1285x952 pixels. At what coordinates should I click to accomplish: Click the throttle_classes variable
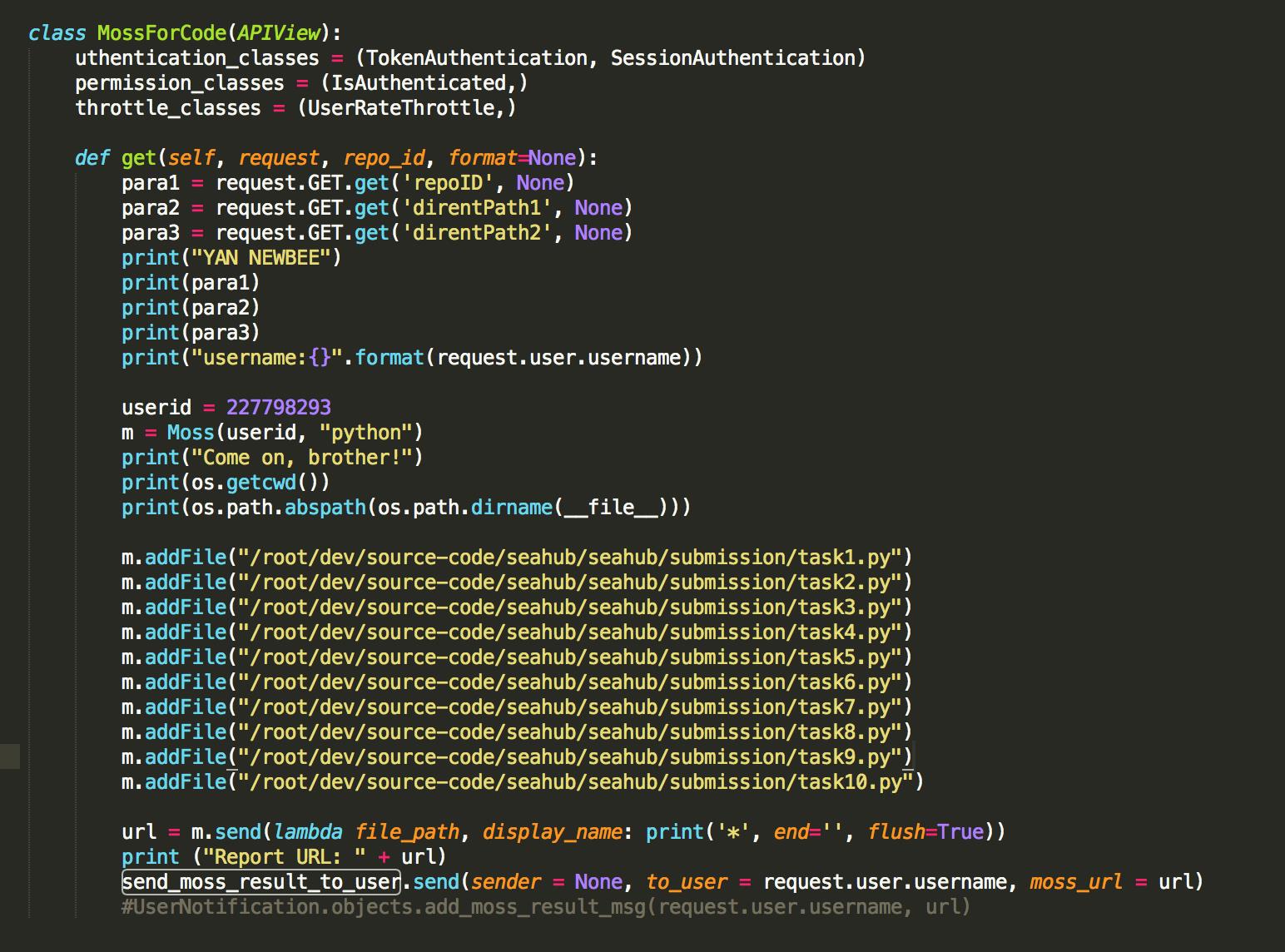(x=168, y=108)
